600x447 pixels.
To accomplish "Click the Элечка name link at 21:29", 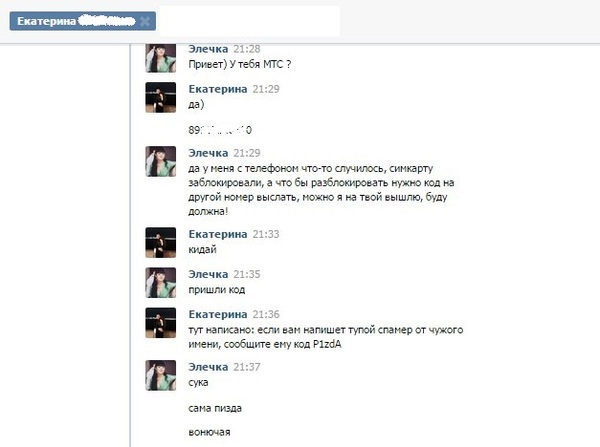I will 208,153.
